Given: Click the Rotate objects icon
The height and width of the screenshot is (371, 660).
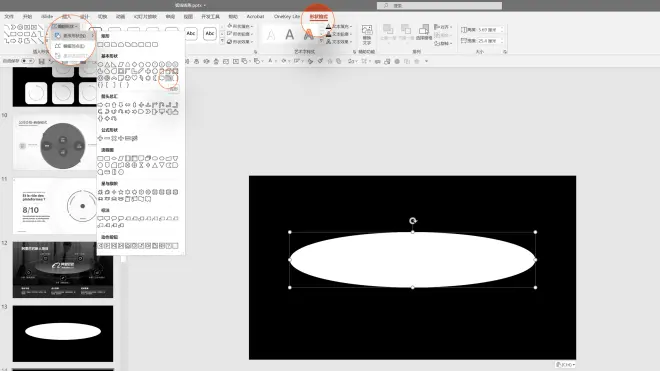Looking at the screenshot, I should click(443, 43).
